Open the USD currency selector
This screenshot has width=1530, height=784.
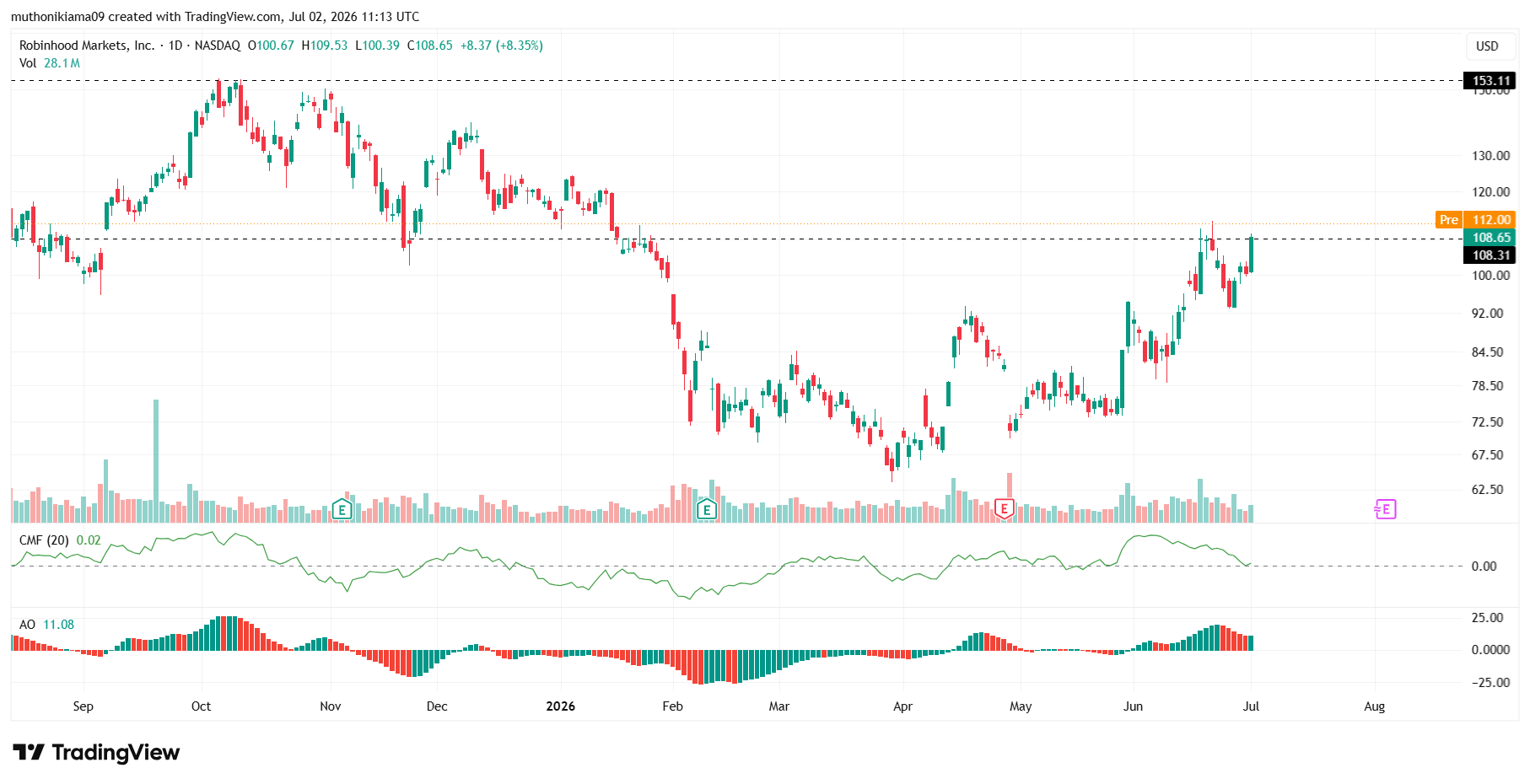click(x=1487, y=46)
